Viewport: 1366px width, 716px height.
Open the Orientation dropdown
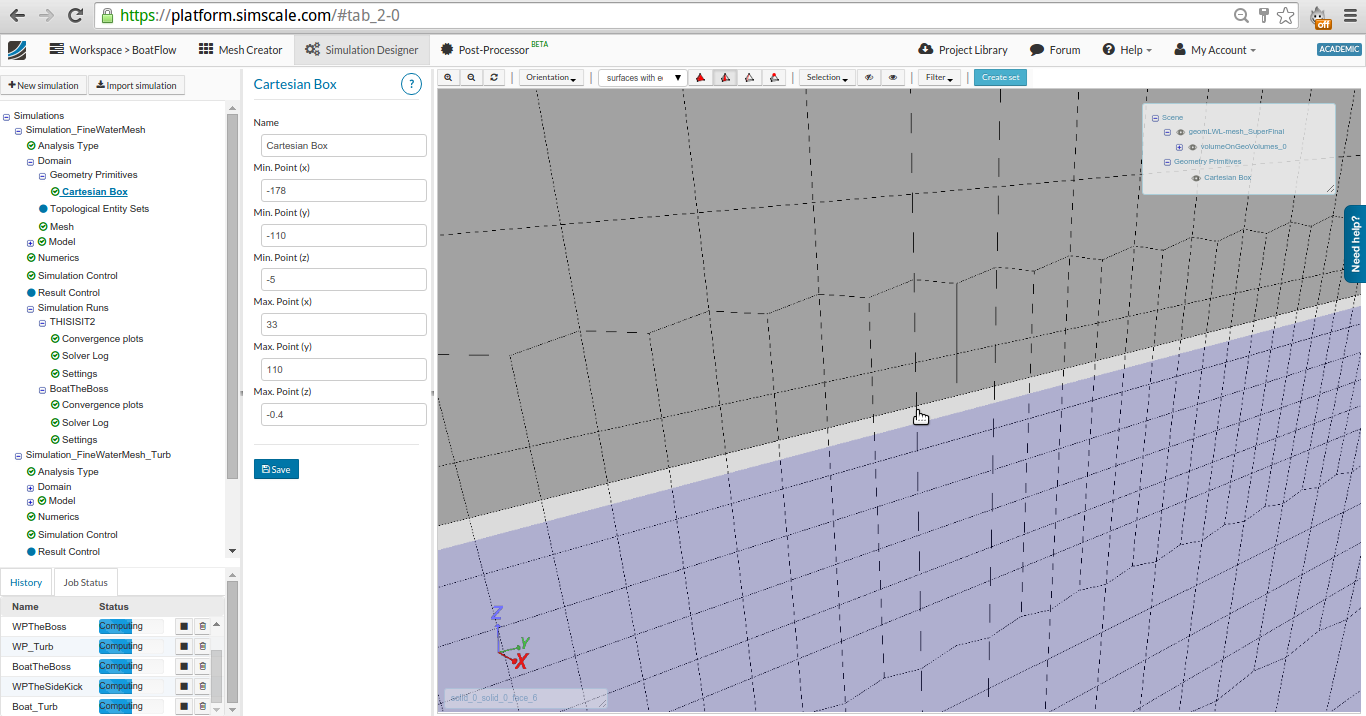[x=551, y=78]
